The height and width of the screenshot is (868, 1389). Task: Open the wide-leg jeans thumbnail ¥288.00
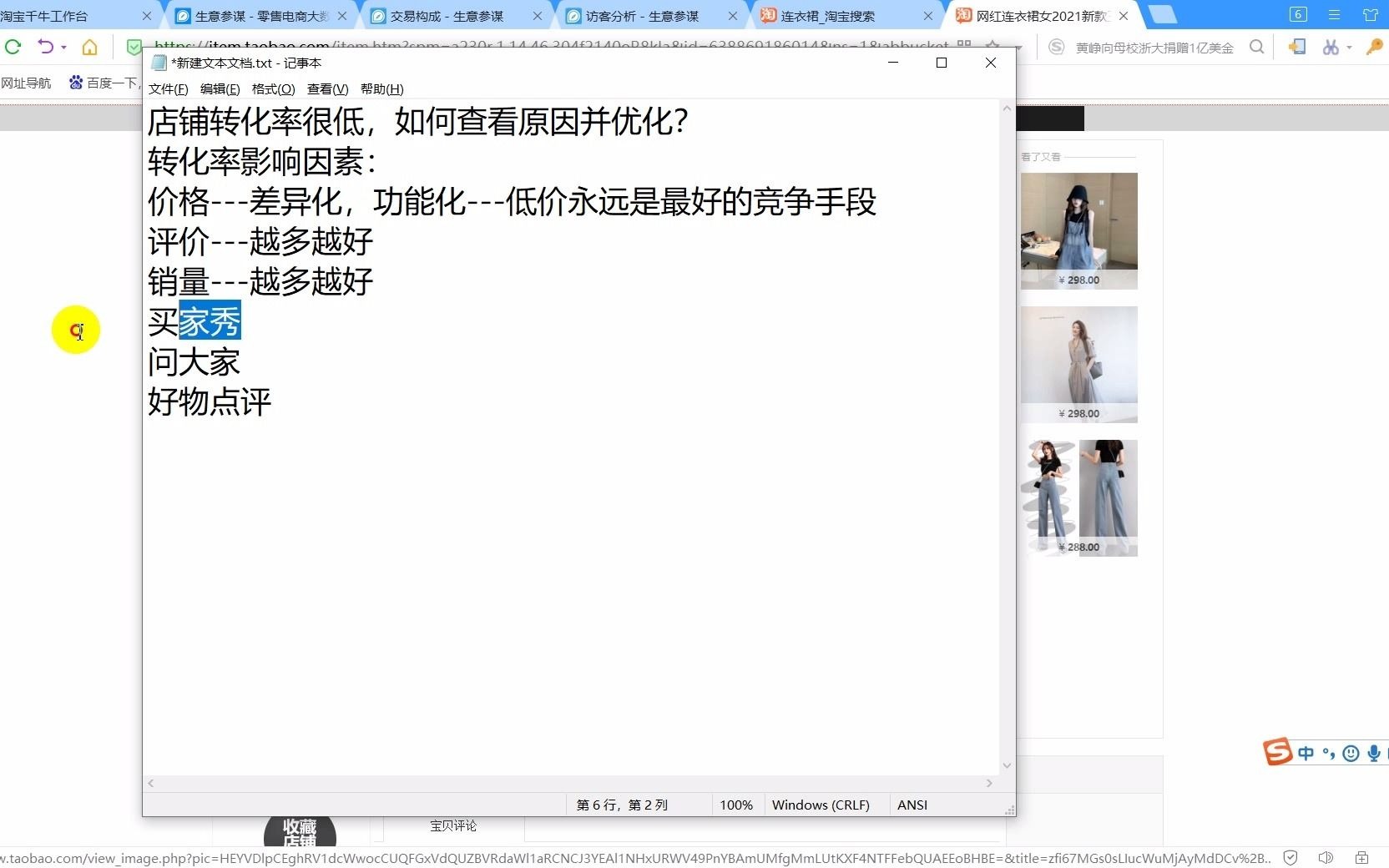(x=1078, y=498)
